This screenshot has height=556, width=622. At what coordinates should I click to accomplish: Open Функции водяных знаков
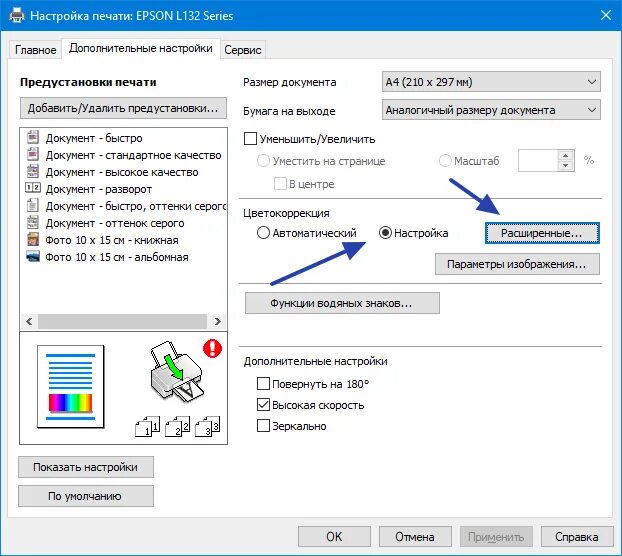(x=342, y=303)
